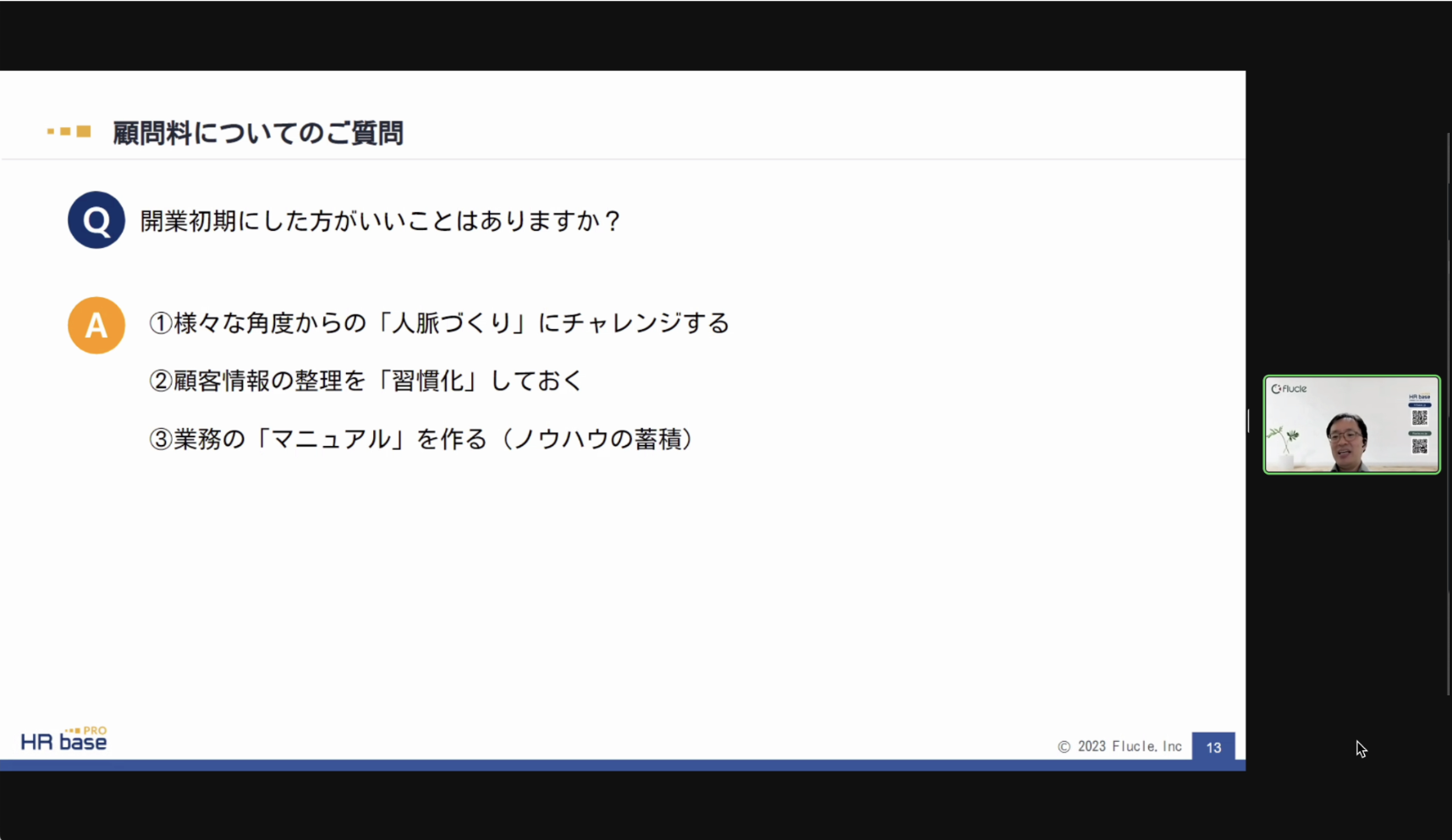
Task: Click the green label above the second QR code
Action: click(x=1420, y=433)
